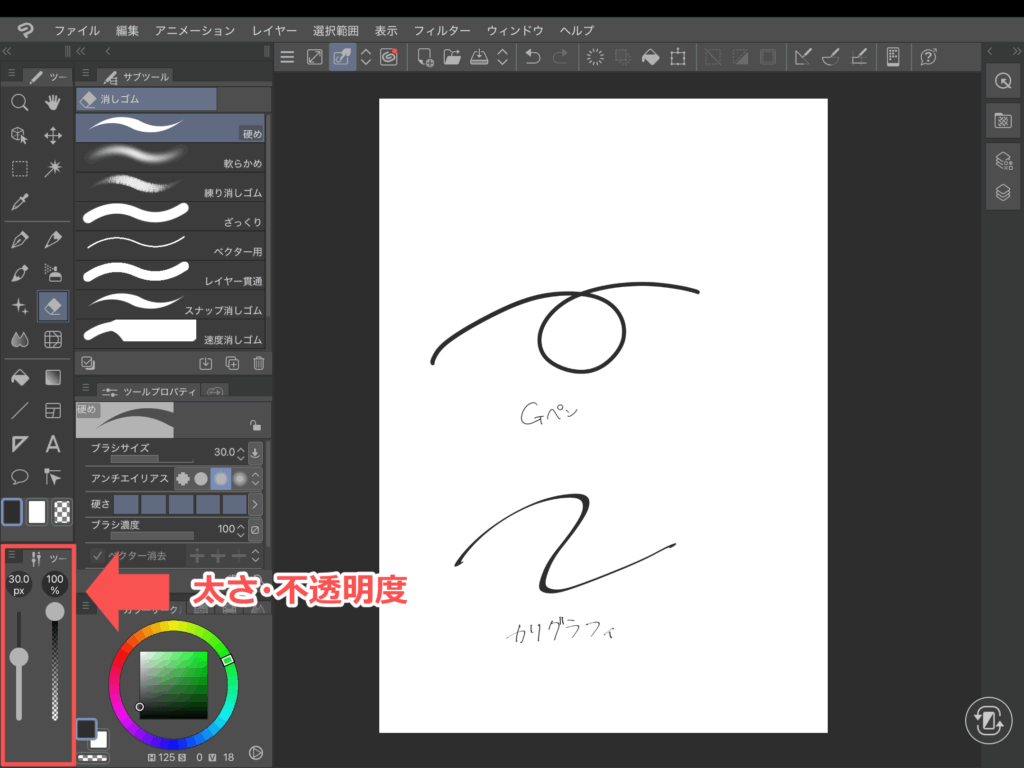Screen dimensions: 1024x768
Task: Open the フィルター menu
Action: click(x=442, y=30)
